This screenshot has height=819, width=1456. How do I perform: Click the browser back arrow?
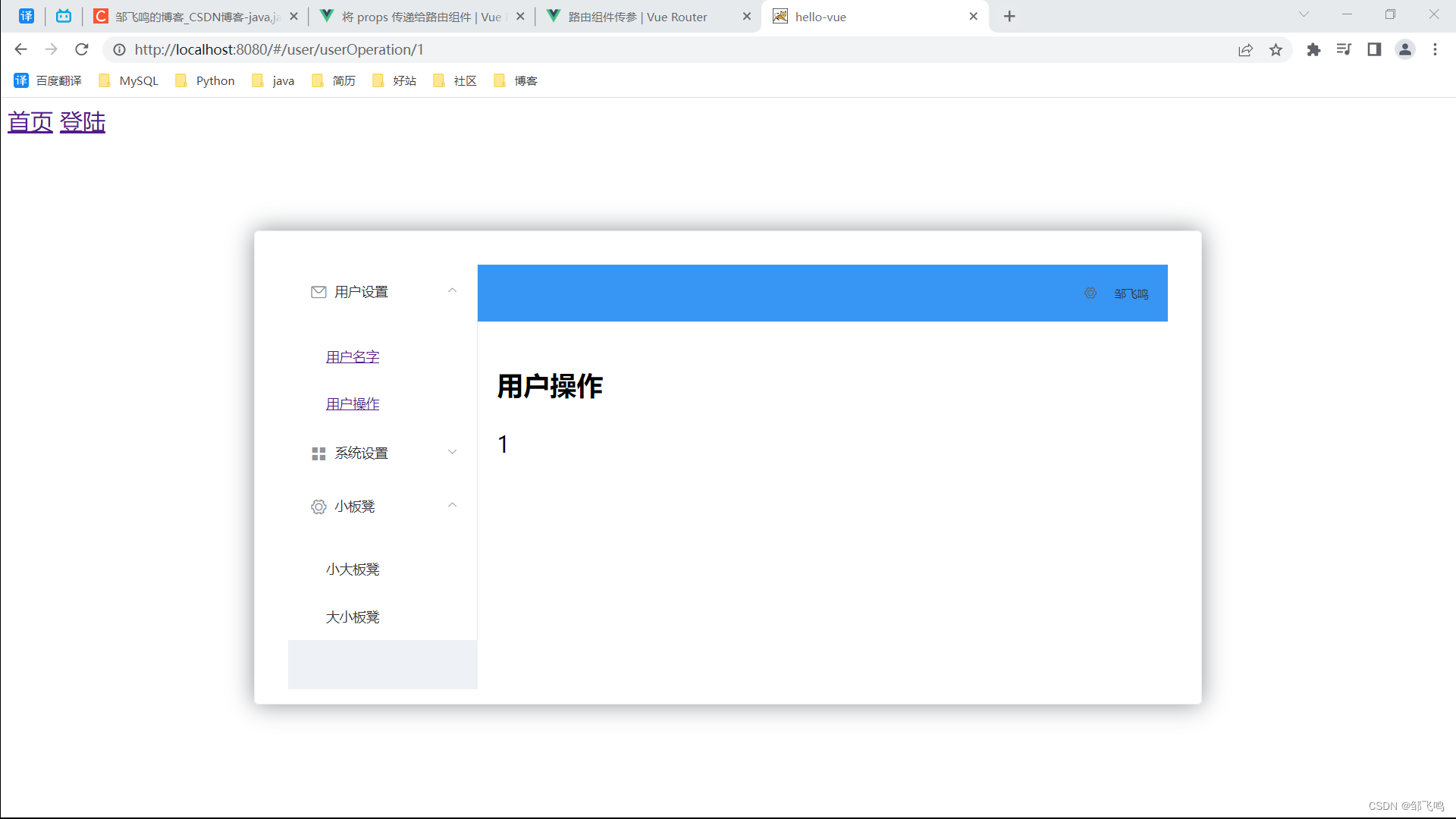[x=20, y=49]
